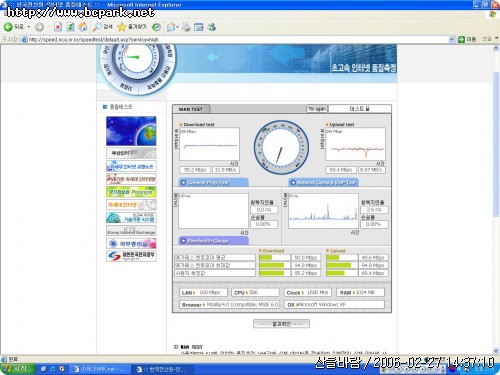Open the Home page icon
Viewport: 500px width, 375px height.
click(83, 27)
